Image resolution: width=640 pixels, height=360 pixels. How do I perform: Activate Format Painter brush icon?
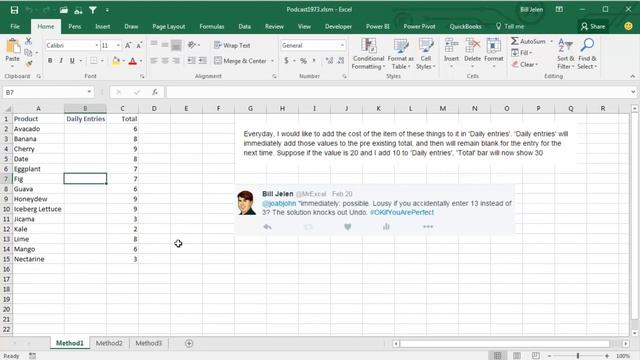(x=29, y=64)
